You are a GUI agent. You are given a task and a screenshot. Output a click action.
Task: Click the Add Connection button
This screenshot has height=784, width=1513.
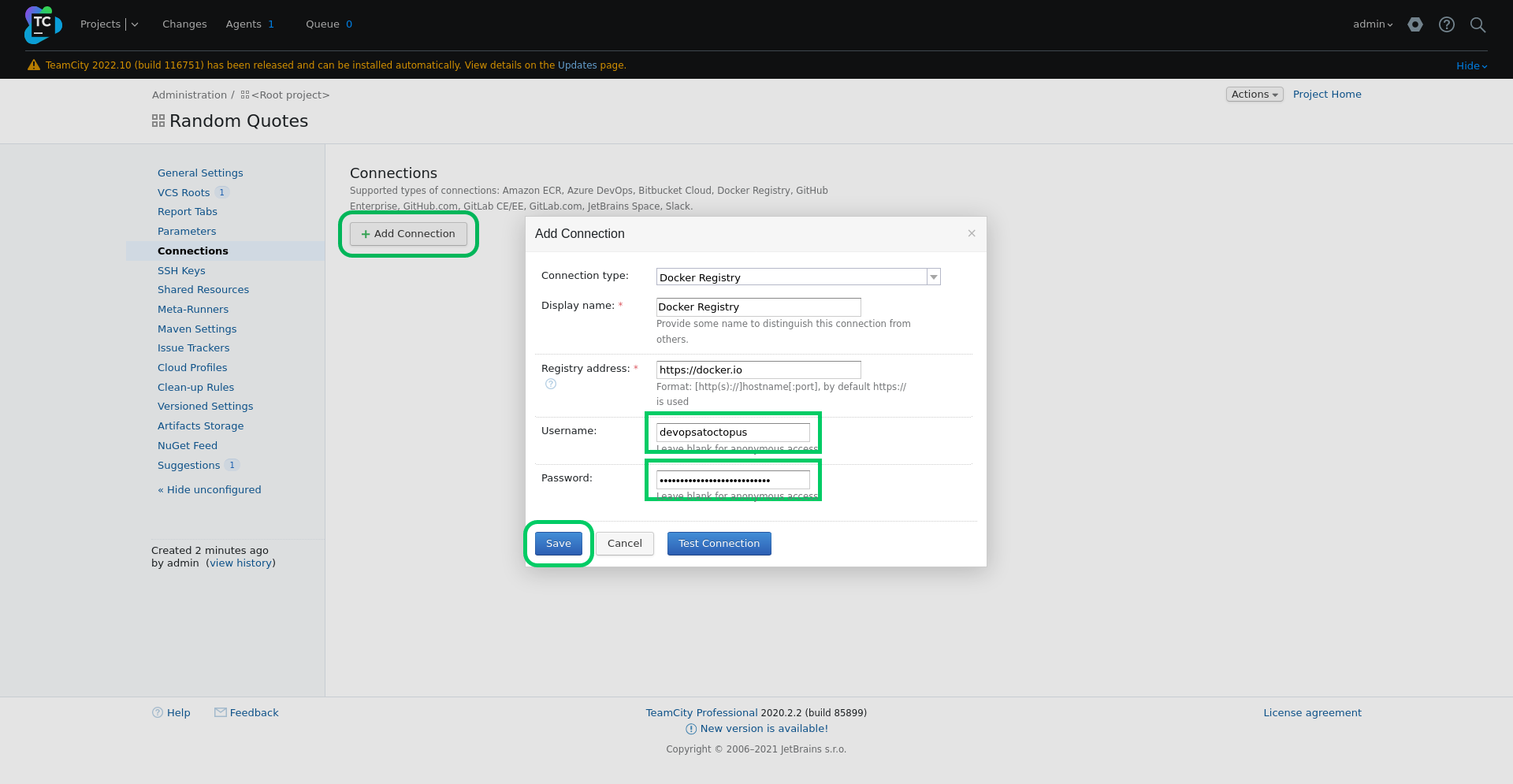coord(408,234)
